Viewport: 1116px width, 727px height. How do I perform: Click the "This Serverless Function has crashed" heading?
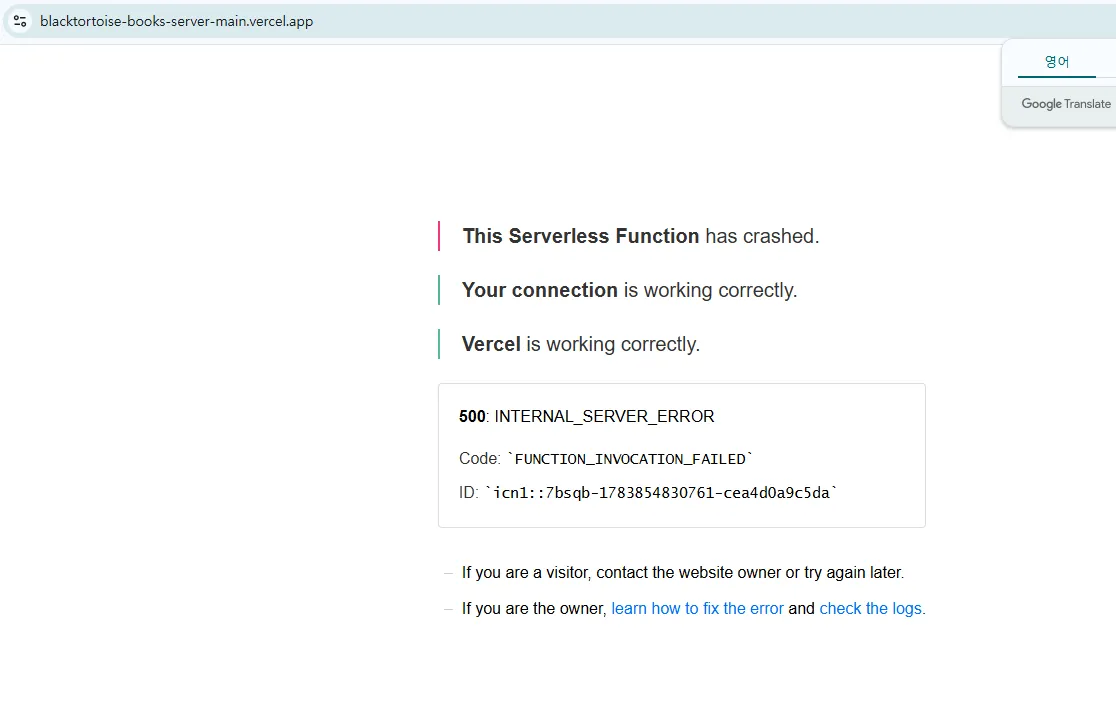coord(641,236)
